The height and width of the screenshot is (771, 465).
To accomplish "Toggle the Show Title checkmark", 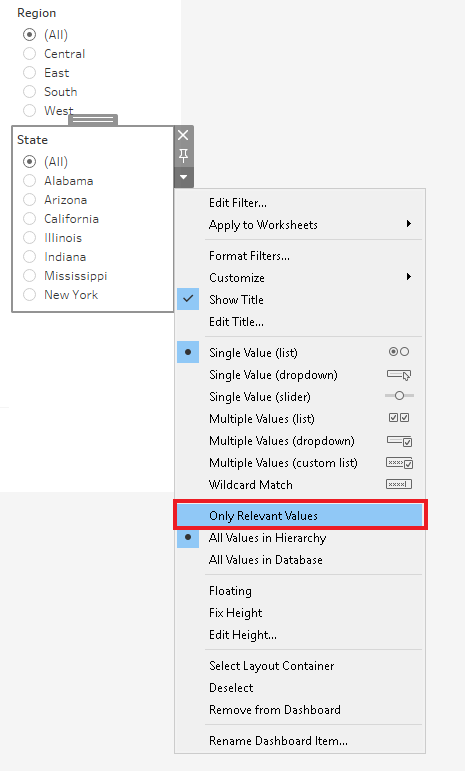I will 188,299.
